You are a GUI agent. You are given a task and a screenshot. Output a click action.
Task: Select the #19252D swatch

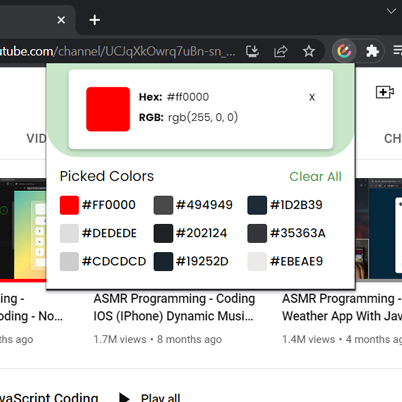163,261
